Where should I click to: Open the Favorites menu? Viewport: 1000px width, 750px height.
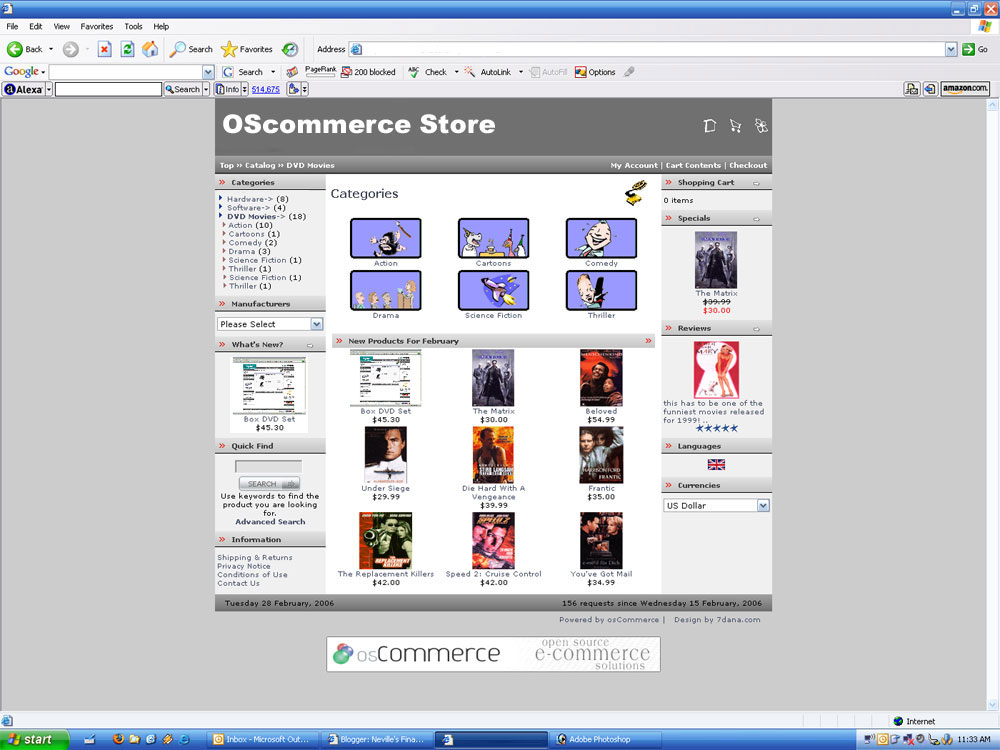(x=97, y=26)
